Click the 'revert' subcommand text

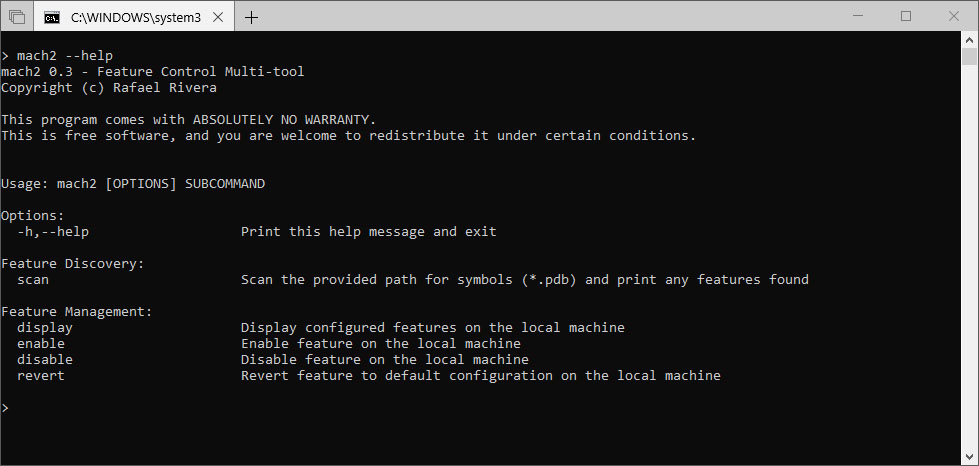pos(41,375)
